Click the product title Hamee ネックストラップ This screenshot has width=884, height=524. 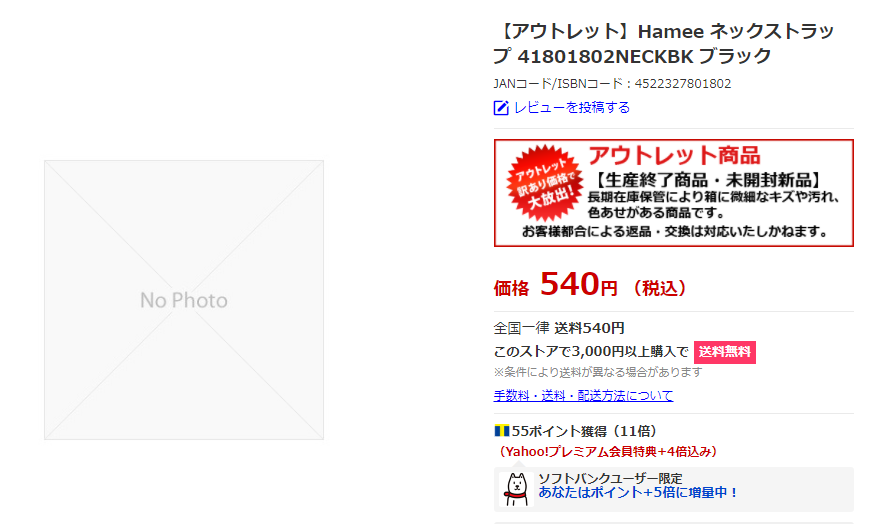(x=664, y=43)
